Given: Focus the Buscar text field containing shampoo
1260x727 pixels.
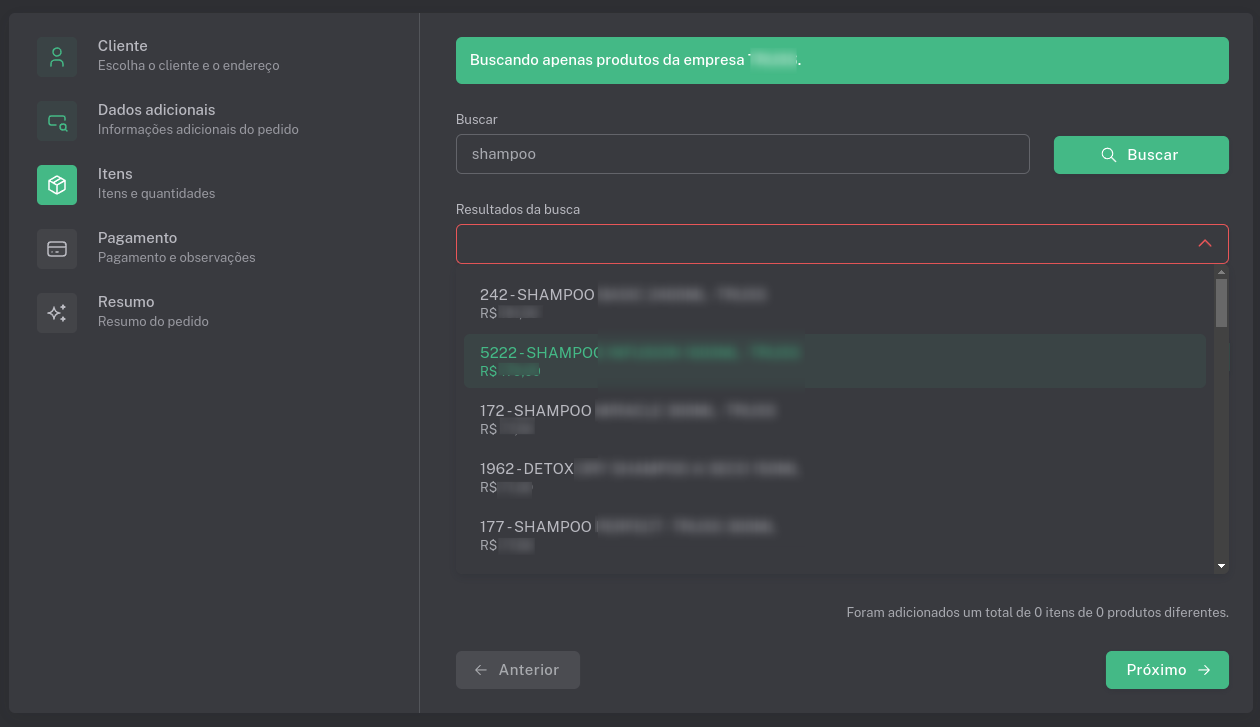Looking at the screenshot, I should point(742,155).
